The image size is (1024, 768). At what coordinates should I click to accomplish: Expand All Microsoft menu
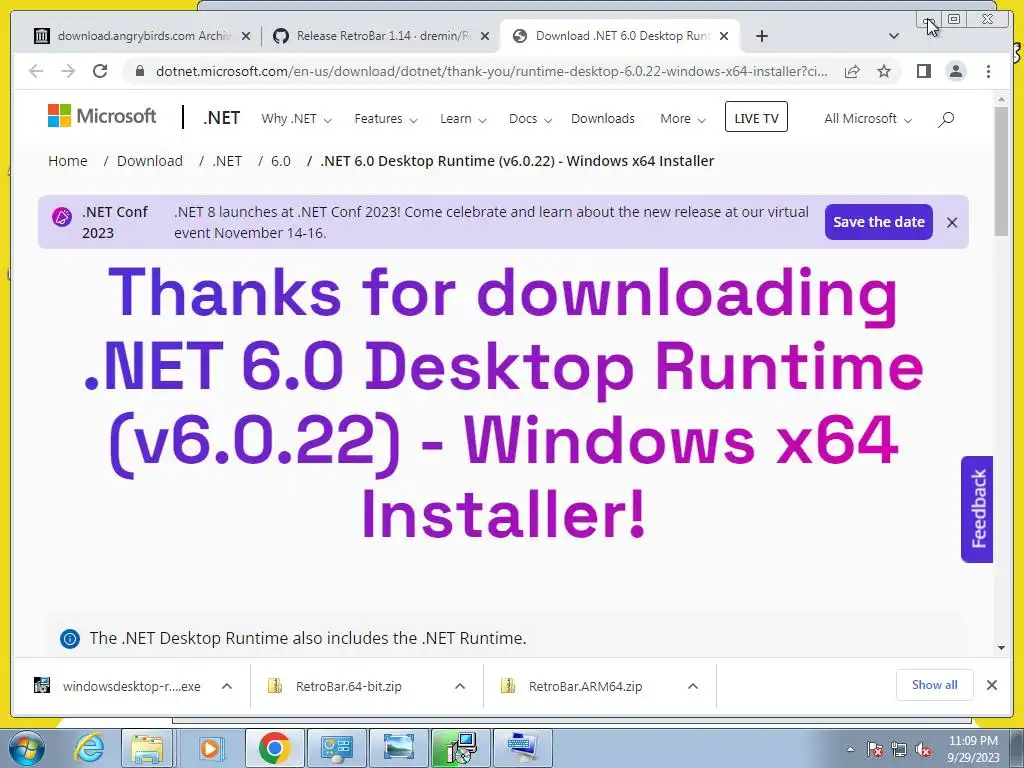[x=868, y=119]
